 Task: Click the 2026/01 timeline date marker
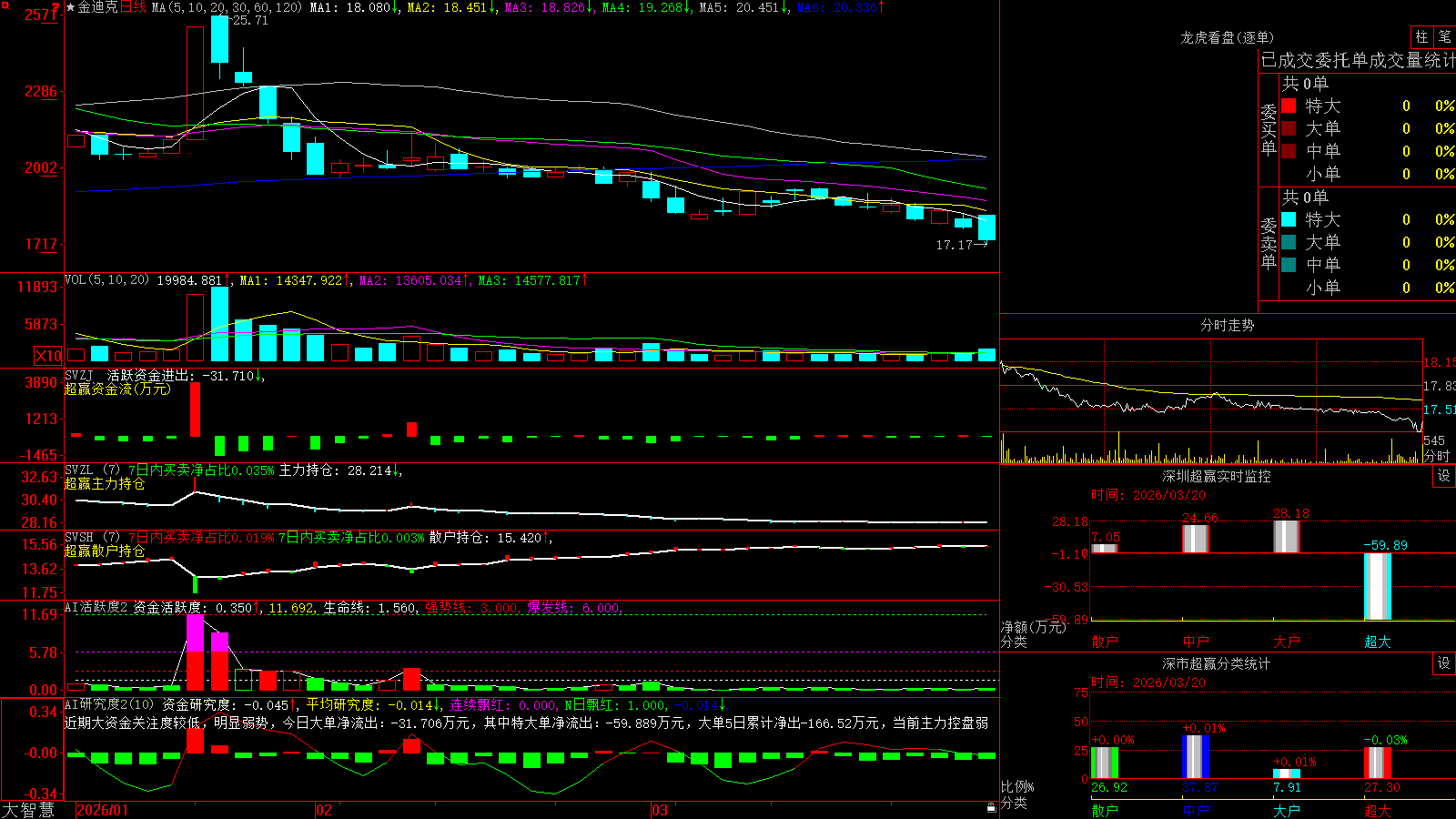click(102, 810)
